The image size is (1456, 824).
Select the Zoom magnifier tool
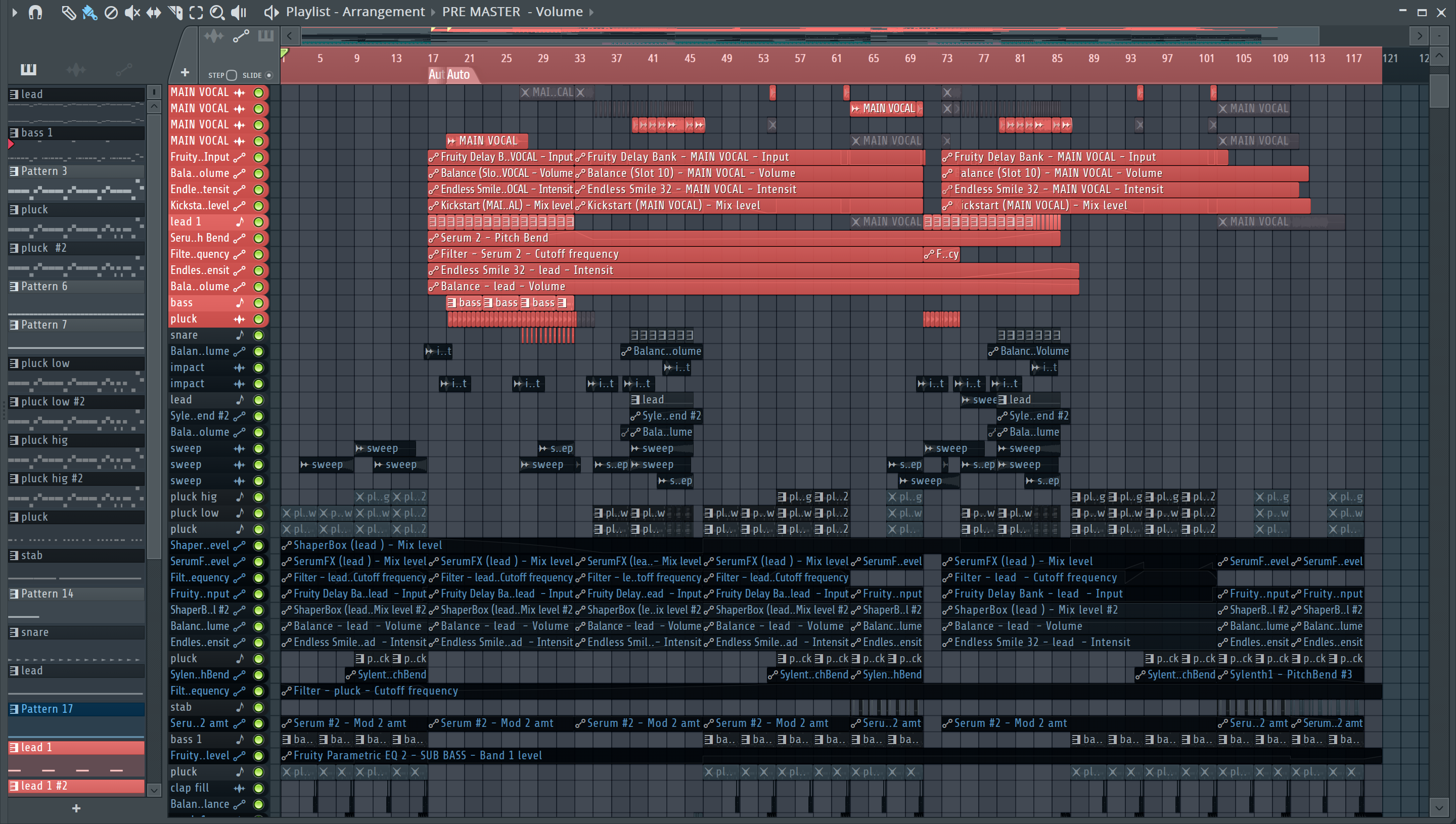(217, 12)
